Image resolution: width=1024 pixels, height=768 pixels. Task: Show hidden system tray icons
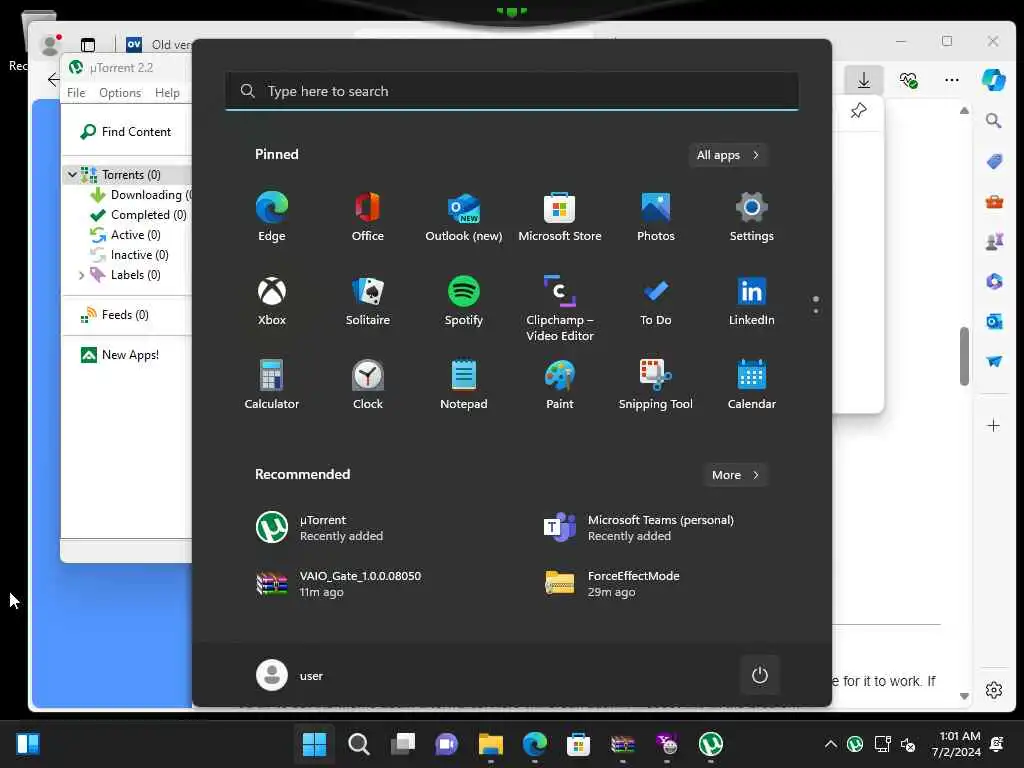pyautogui.click(x=831, y=744)
